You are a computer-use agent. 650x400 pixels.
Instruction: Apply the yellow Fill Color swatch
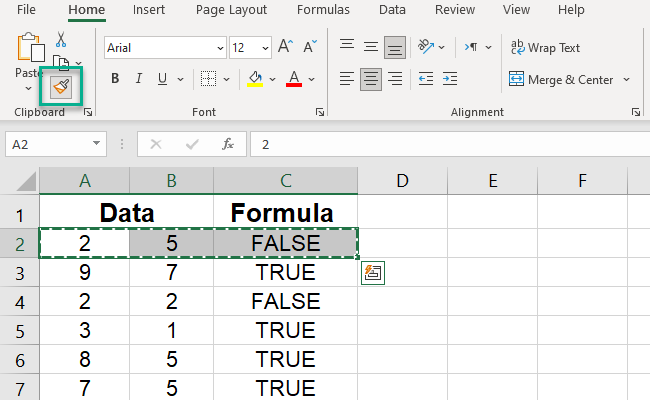click(255, 79)
